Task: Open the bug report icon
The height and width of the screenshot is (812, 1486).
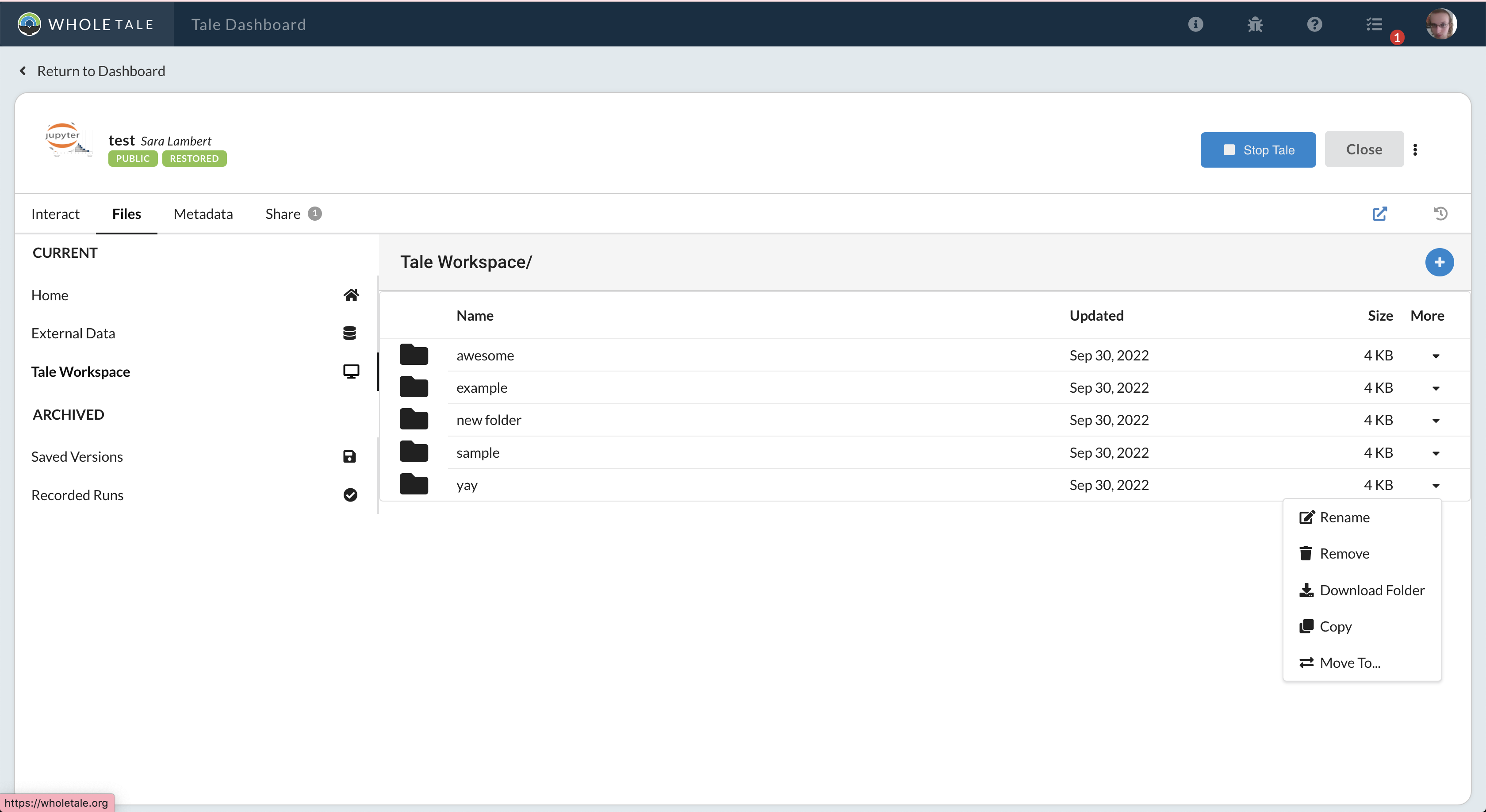Action: pyautogui.click(x=1255, y=24)
